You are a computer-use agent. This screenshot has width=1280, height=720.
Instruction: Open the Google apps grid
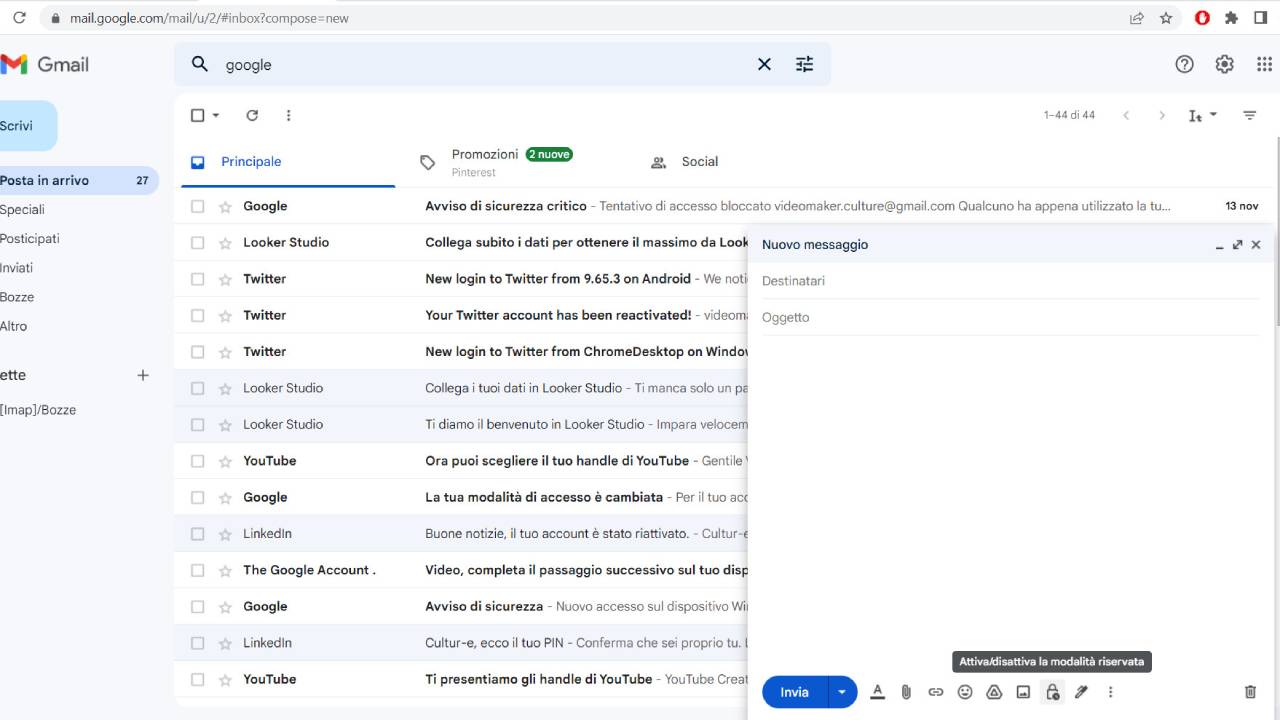1264,64
